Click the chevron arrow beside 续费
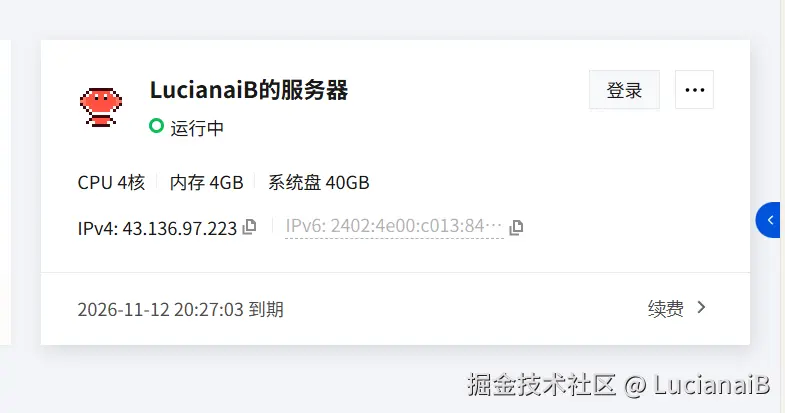Viewport: 785px width, 413px height. click(x=701, y=307)
